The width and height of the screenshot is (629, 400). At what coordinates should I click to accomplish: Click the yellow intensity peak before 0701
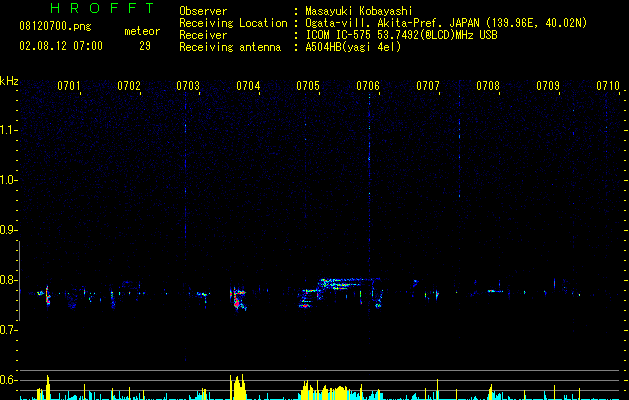47,387
